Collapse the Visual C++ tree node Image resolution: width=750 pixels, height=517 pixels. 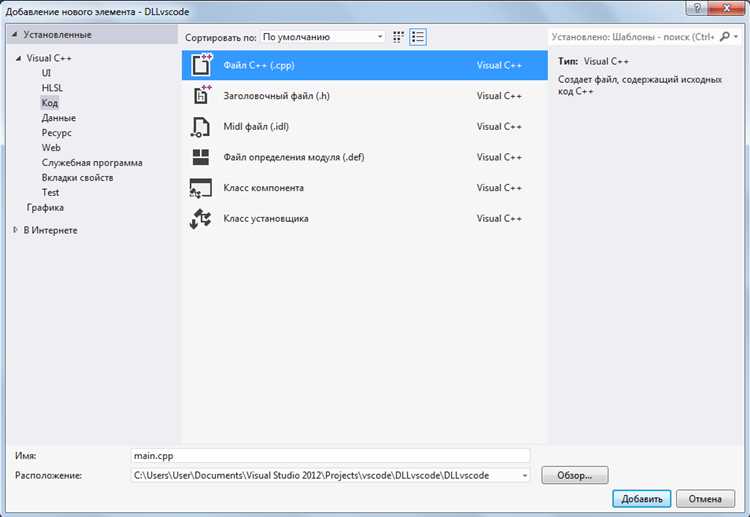[18, 58]
